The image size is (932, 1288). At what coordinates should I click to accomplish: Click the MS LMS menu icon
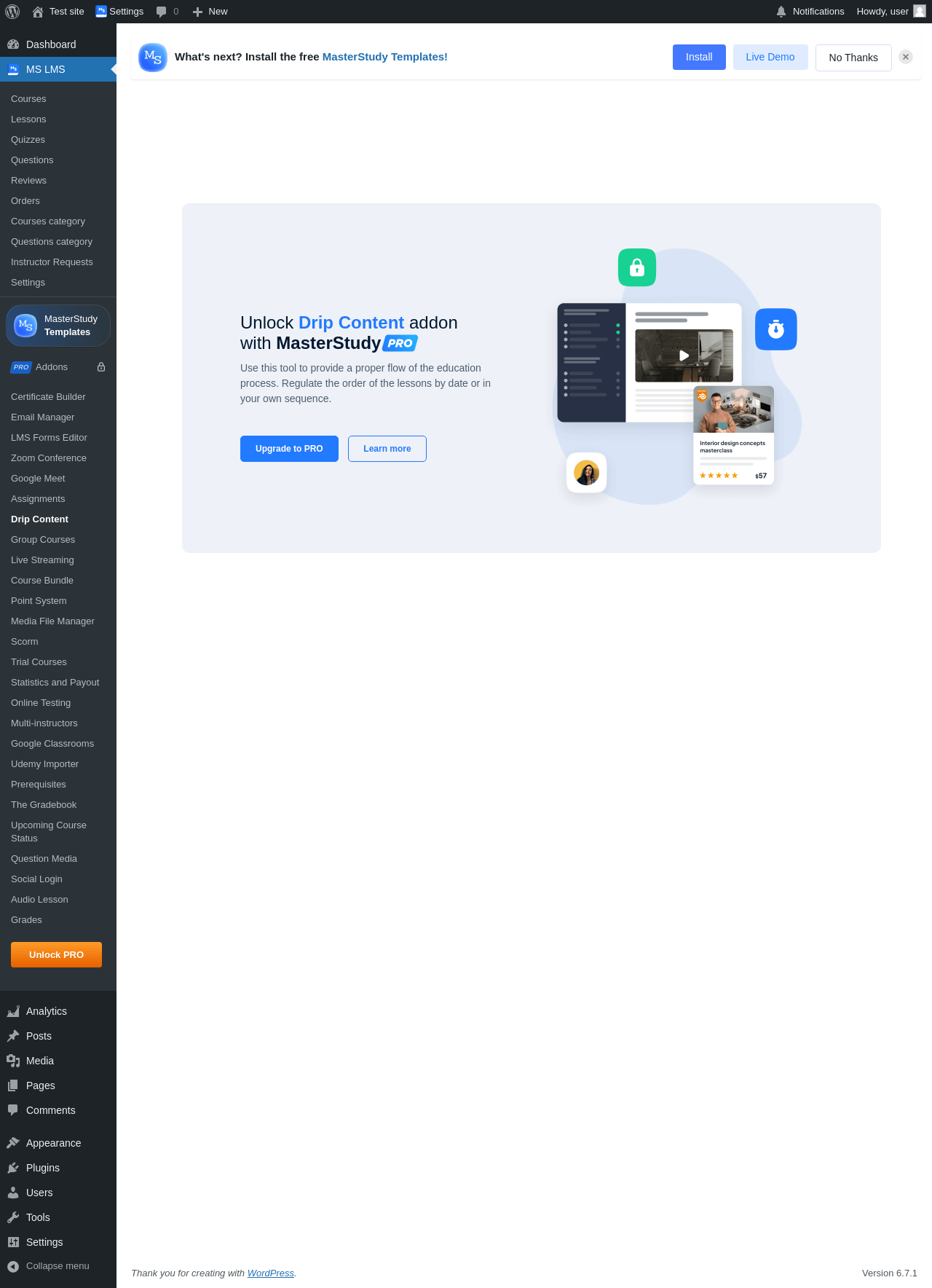[x=13, y=69]
